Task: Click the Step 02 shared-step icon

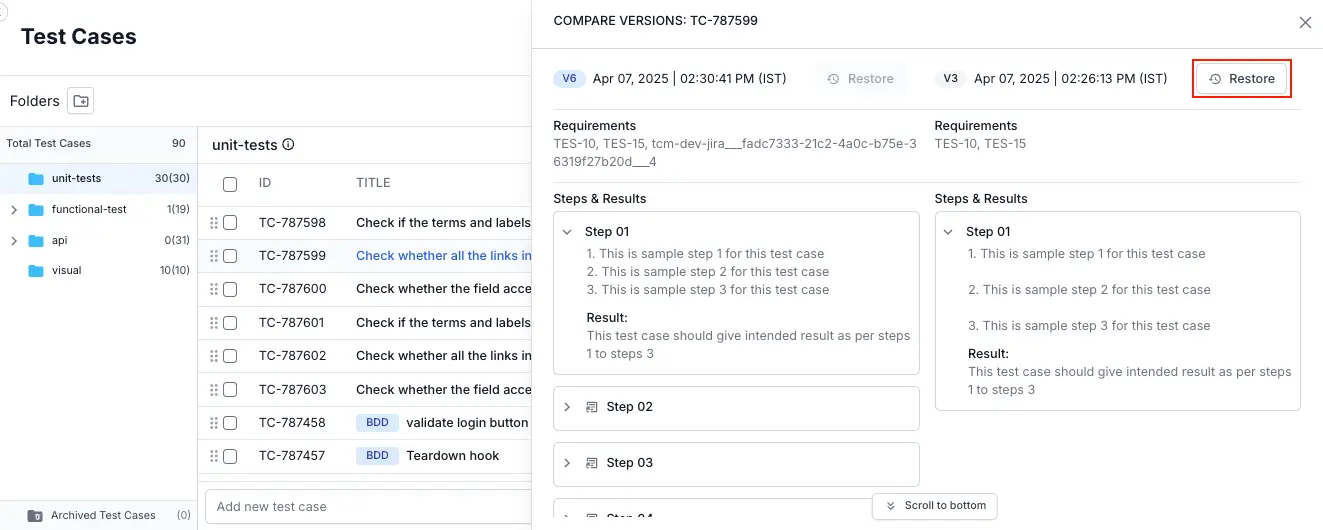Action: 591,407
